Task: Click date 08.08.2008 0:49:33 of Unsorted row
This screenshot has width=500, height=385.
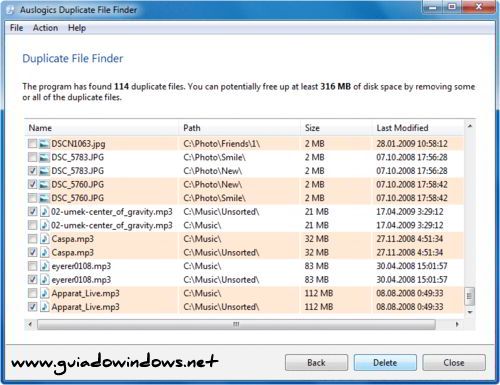Action: pos(410,307)
